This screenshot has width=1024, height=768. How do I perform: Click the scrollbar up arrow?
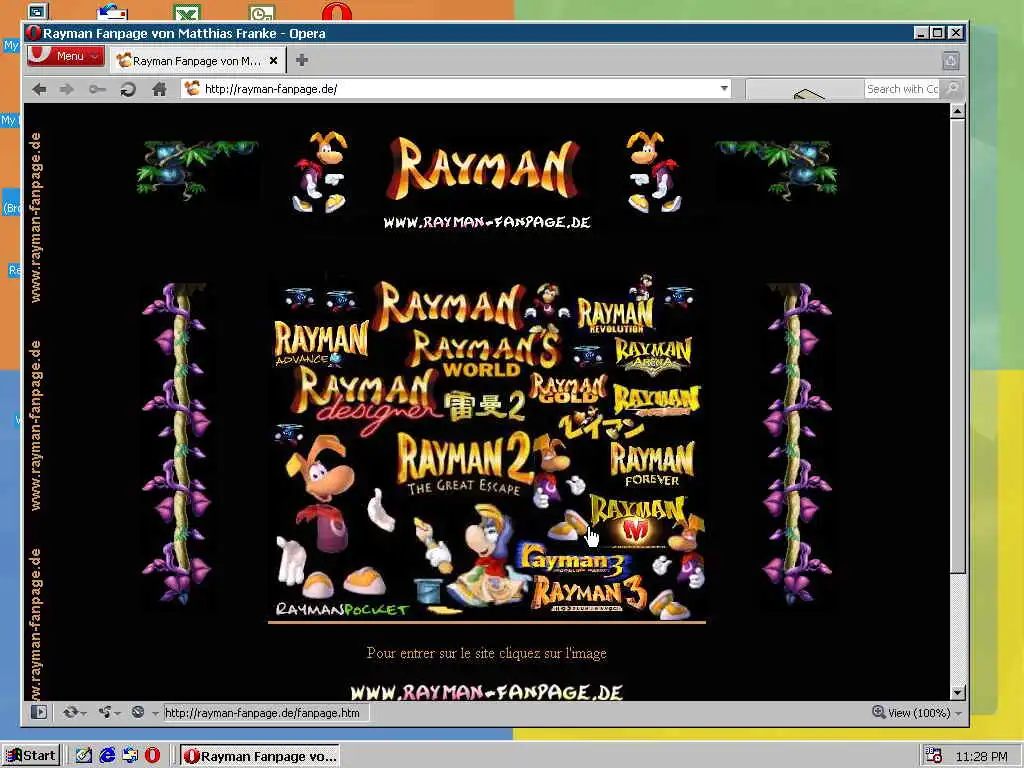957,111
